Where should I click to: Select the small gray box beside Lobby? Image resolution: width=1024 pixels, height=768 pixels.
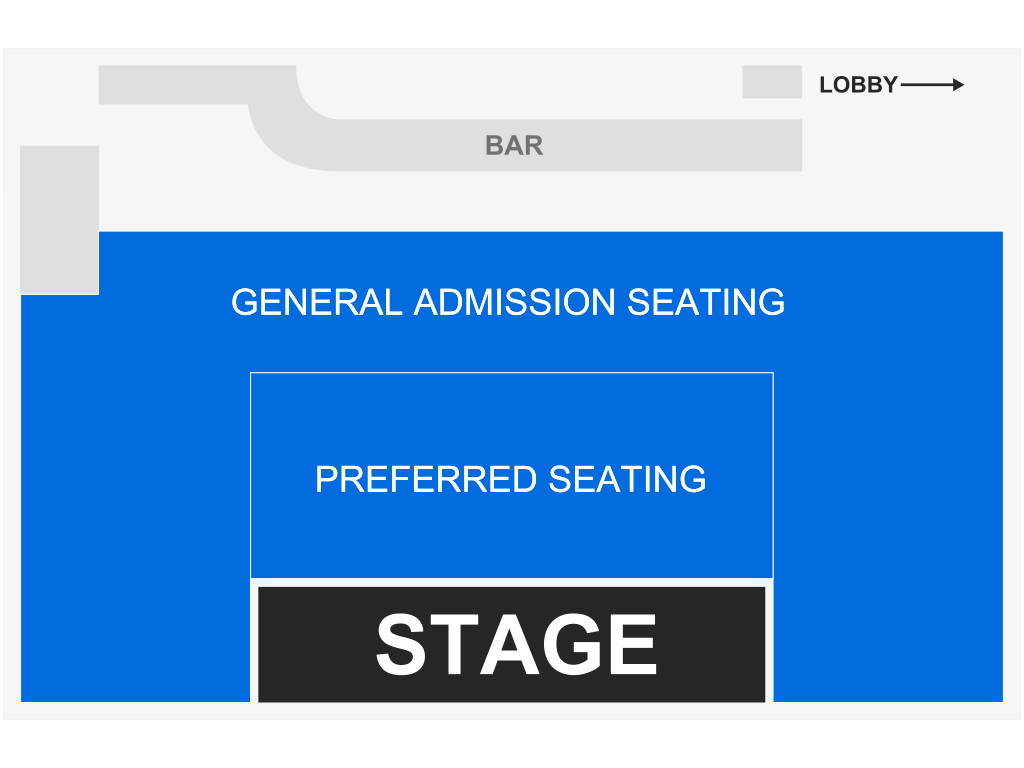[772, 82]
